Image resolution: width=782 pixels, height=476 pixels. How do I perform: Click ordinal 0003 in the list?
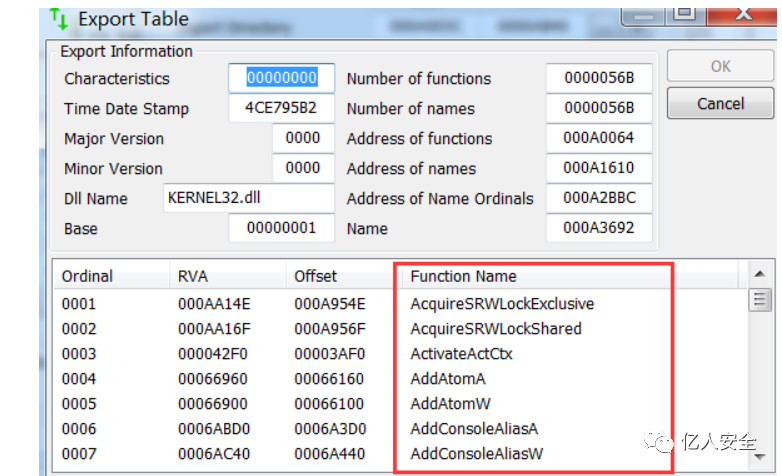click(79, 354)
